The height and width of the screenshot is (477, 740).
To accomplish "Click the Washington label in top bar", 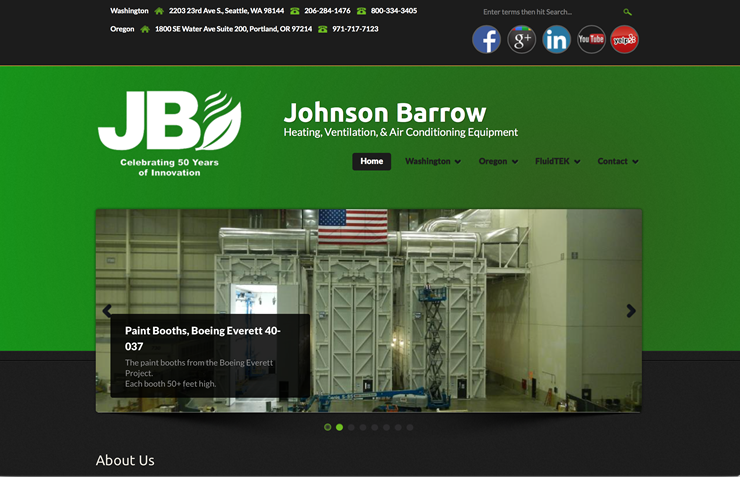I will point(129,11).
